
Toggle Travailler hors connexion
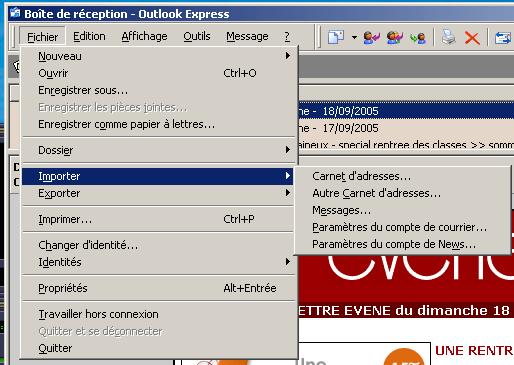(x=159, y=314)
